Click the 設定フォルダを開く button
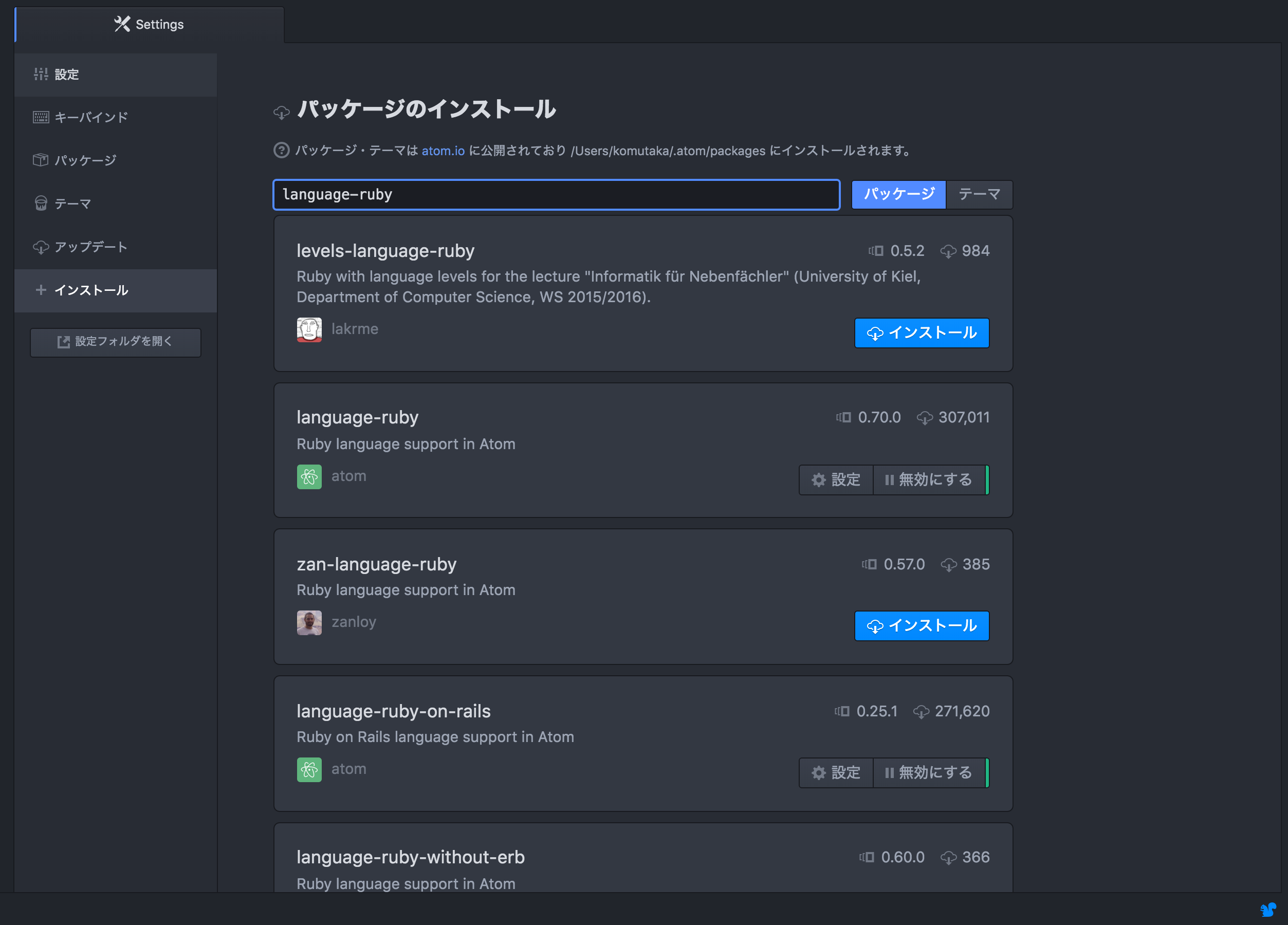Screen dimensions: 1288x925 tap(115, 342)
